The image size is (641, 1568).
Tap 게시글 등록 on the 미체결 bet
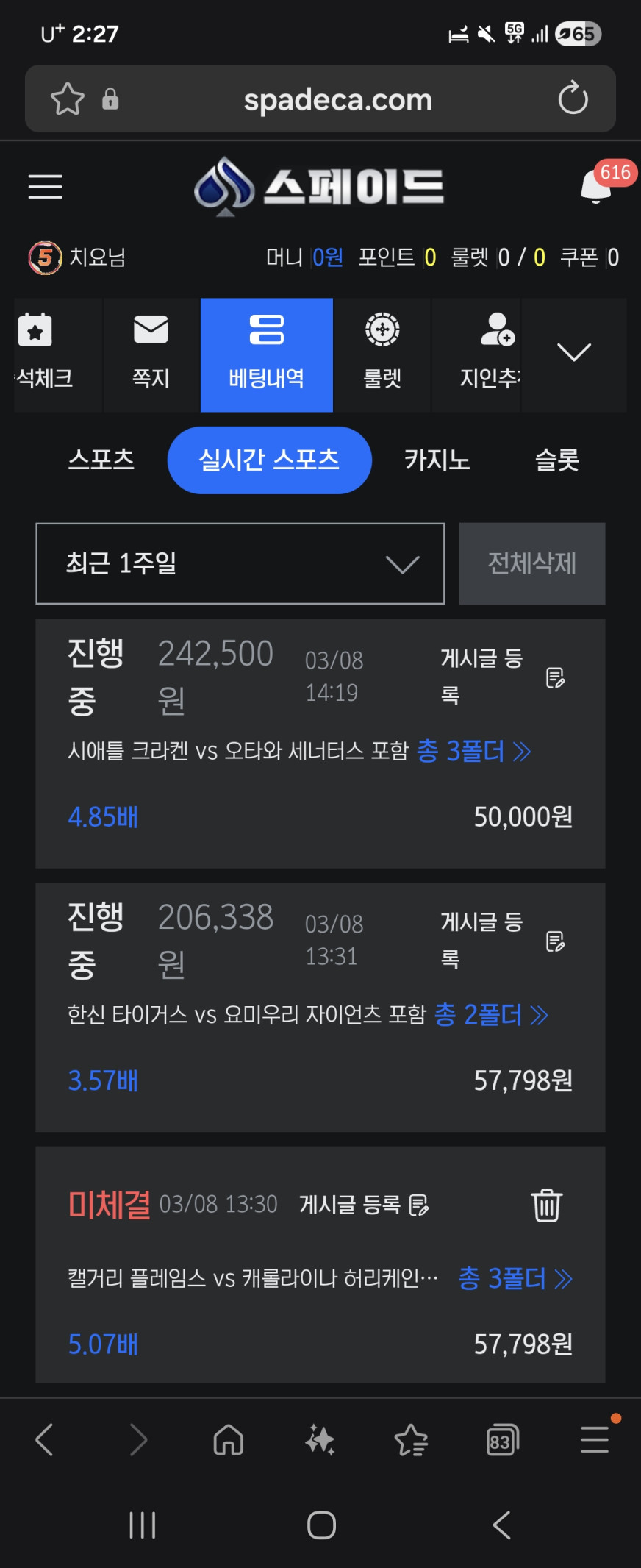[x=364, y=1205]
